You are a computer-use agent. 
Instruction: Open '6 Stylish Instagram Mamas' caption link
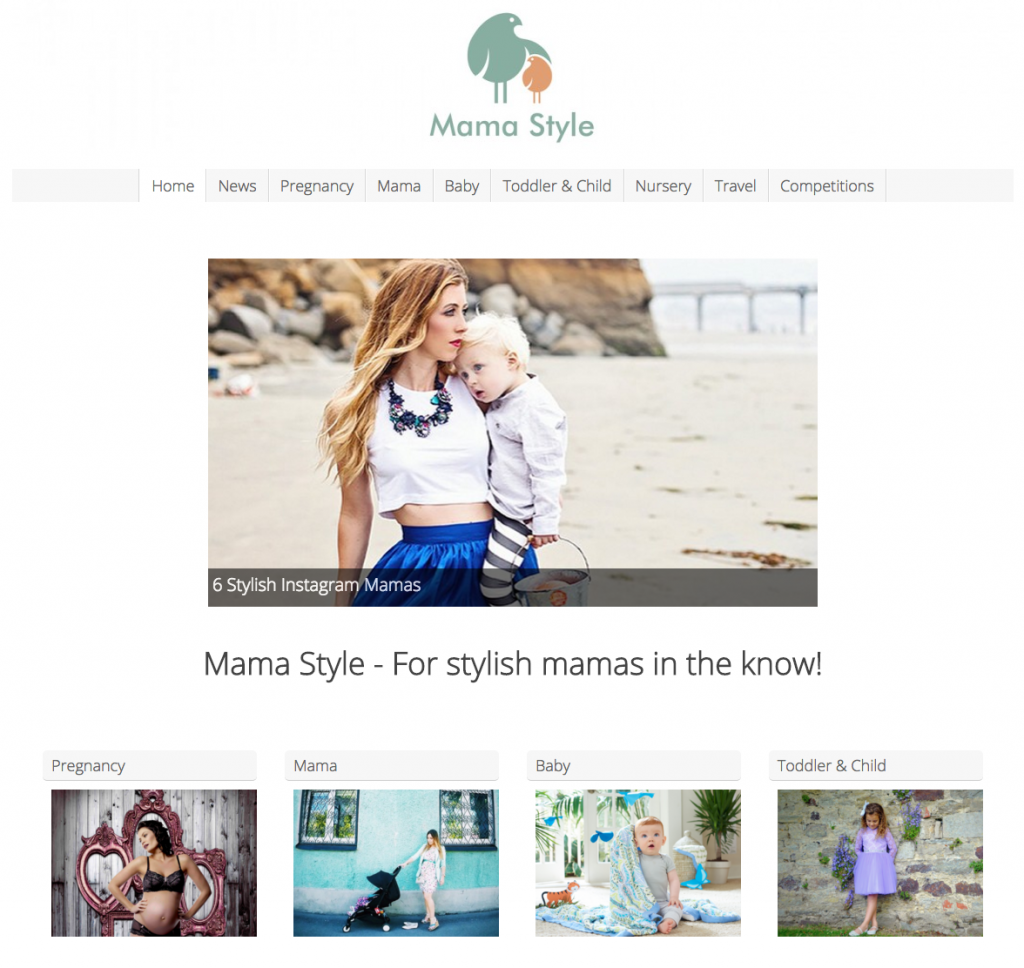(316, 585)
